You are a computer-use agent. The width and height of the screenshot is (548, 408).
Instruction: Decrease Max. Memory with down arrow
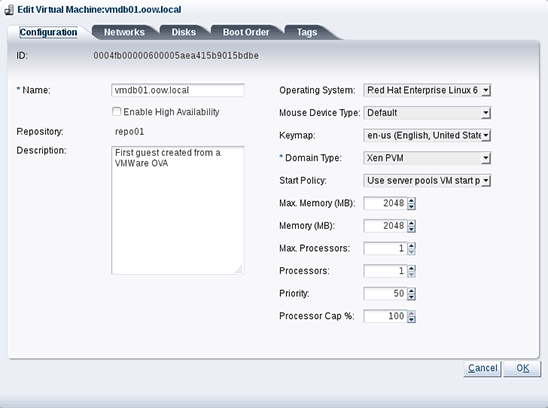click(411, 207)
